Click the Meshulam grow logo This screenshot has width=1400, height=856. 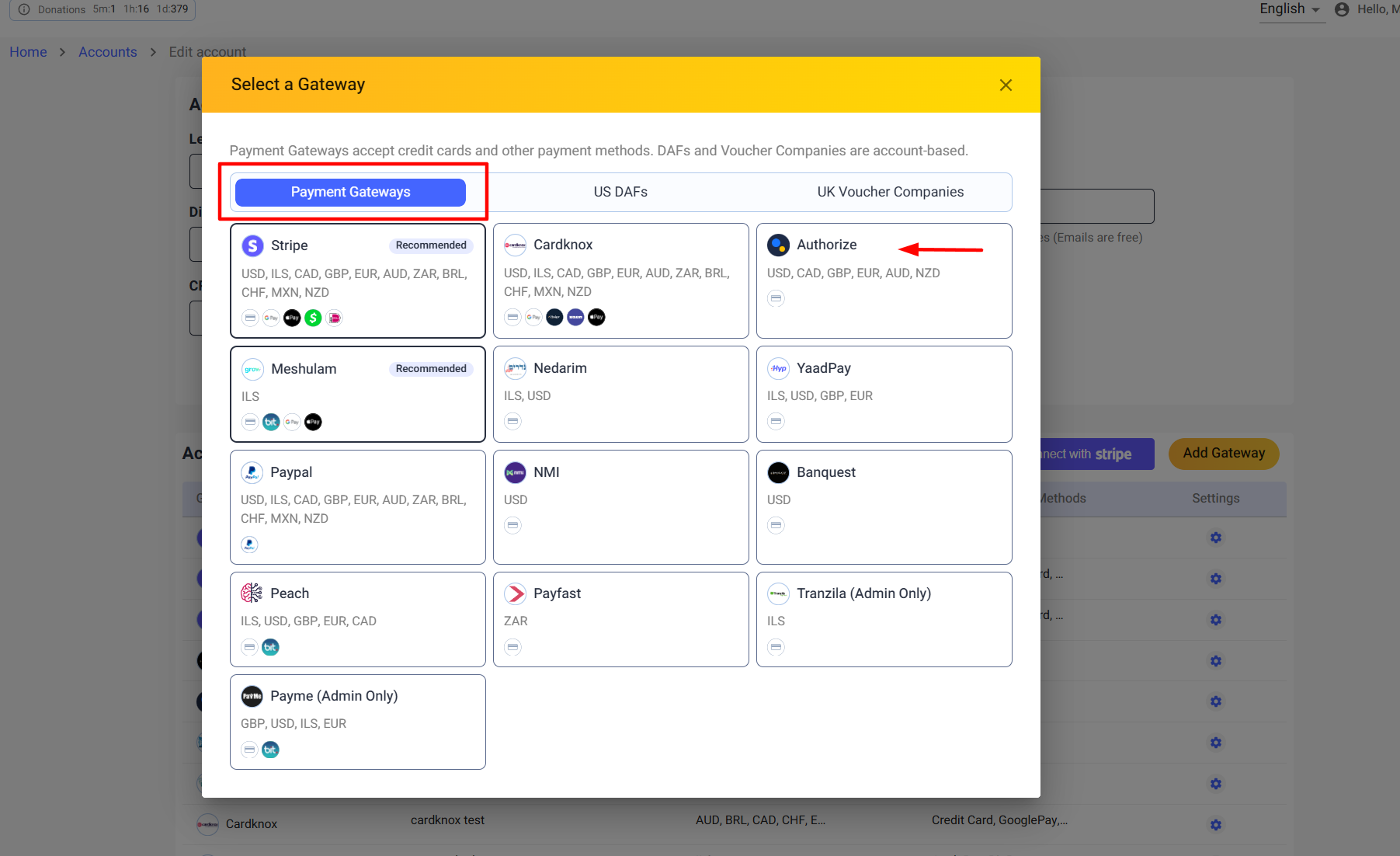click(x=252, y=369)
